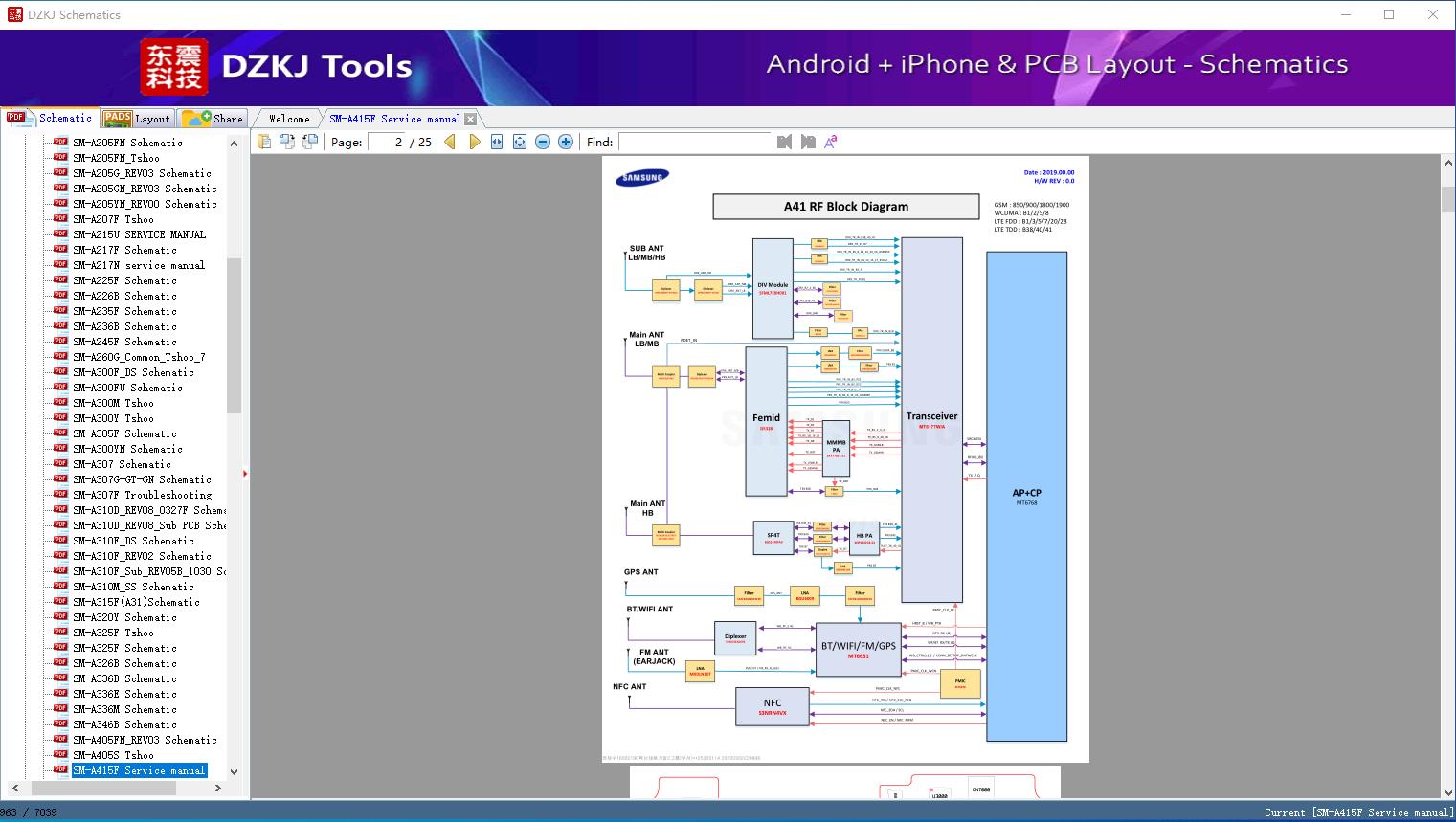The image size is (1456, 822).
Task: Open SM-A226B Schematic
Action: (124, 296)
